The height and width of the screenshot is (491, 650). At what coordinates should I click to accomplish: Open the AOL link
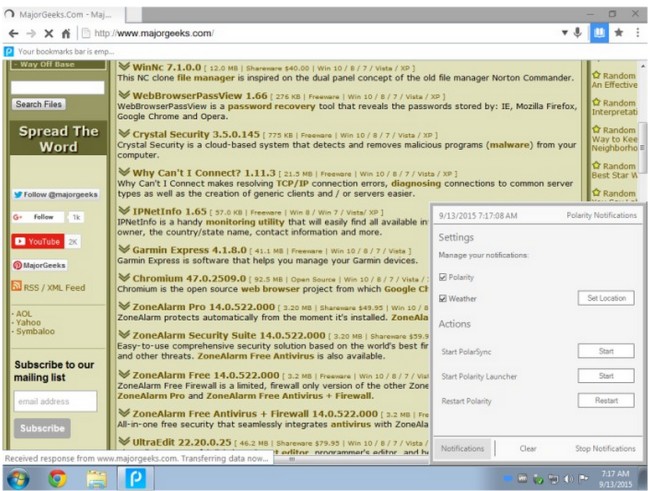point(24,314)
